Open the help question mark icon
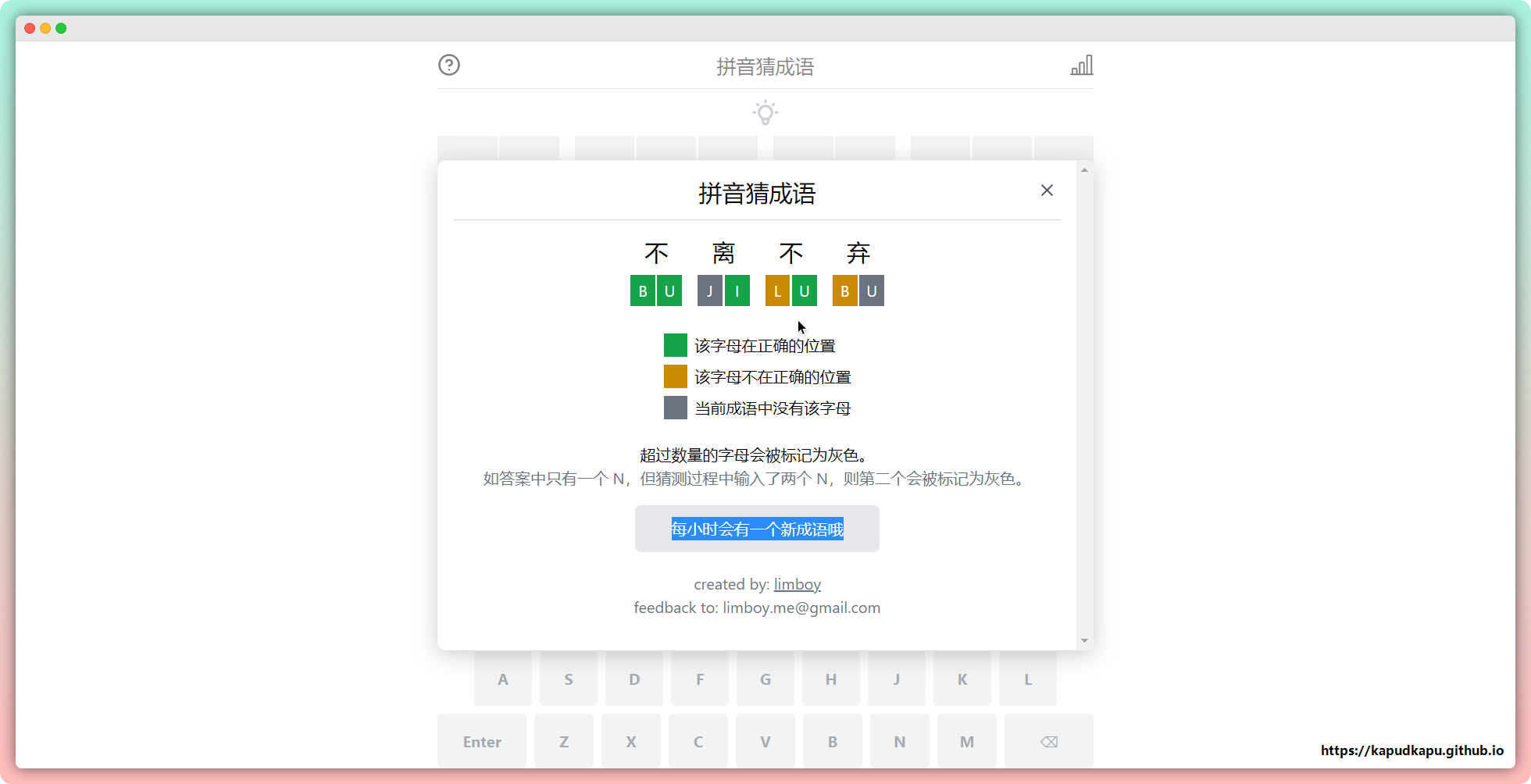 449,65
